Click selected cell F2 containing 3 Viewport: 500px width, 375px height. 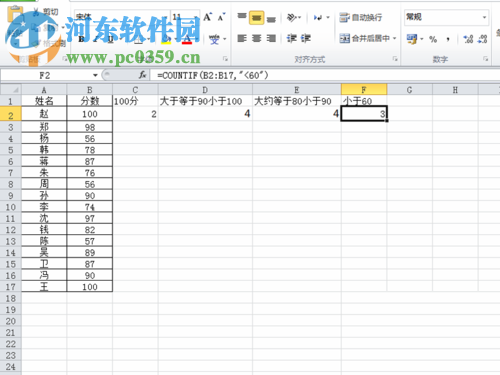364,114
